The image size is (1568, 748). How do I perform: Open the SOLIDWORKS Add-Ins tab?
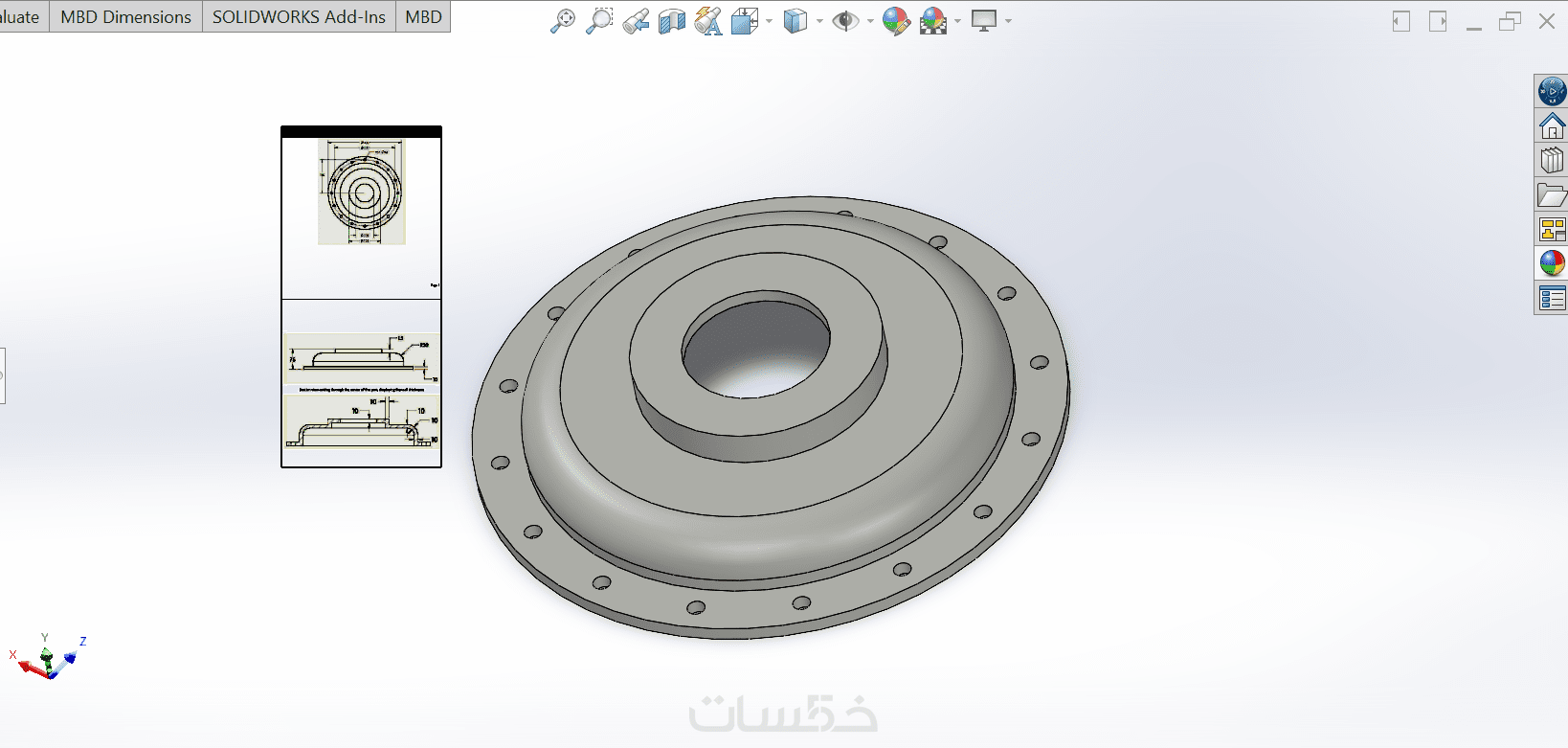pos(299,17)
